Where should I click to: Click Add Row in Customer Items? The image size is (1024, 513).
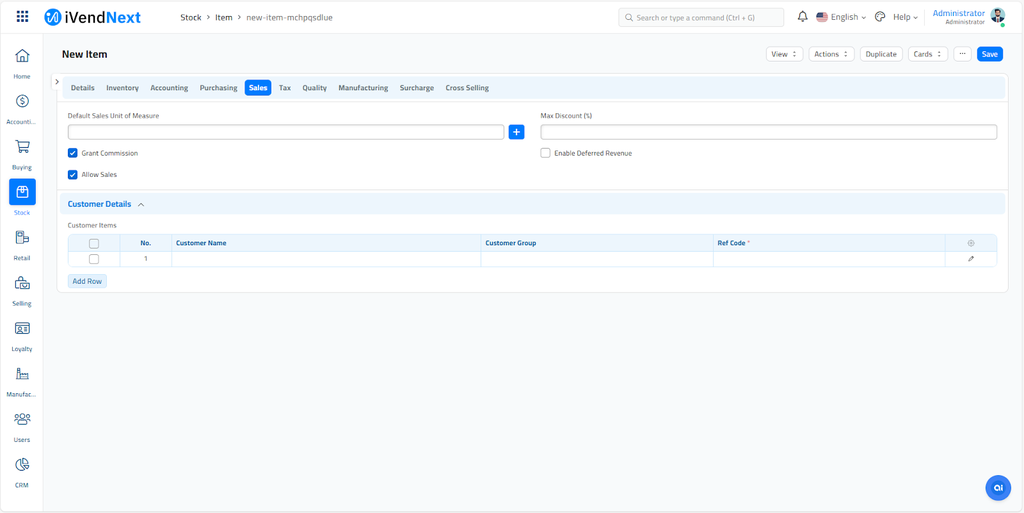click(87, 281)
